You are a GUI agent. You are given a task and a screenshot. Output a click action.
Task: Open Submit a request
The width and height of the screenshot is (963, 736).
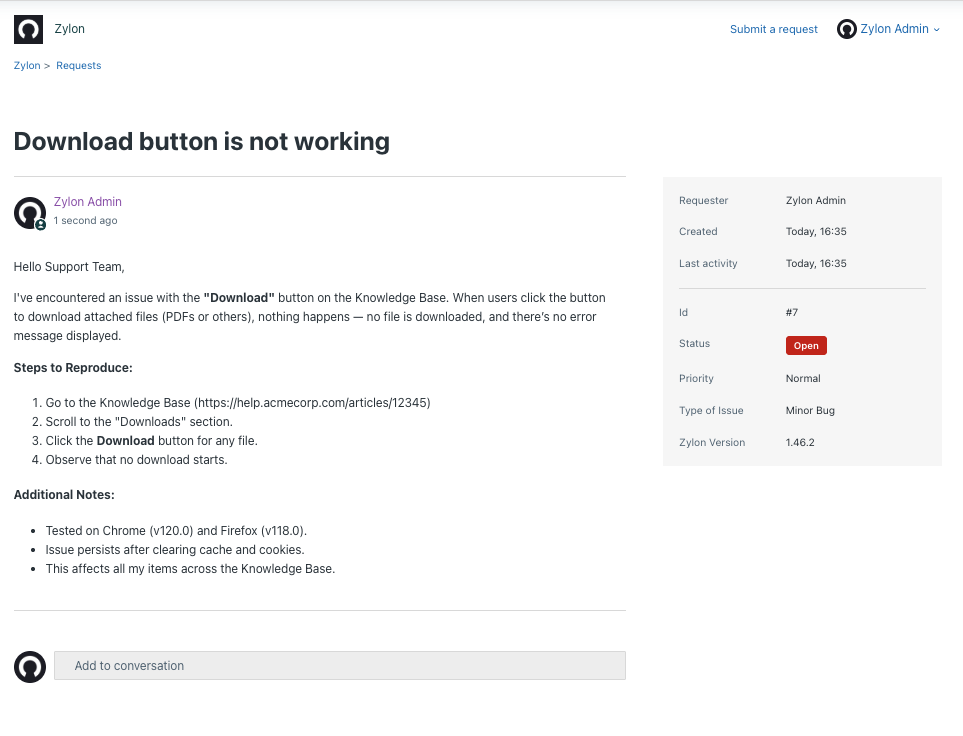pyautogui.click(x=773, y=29)
